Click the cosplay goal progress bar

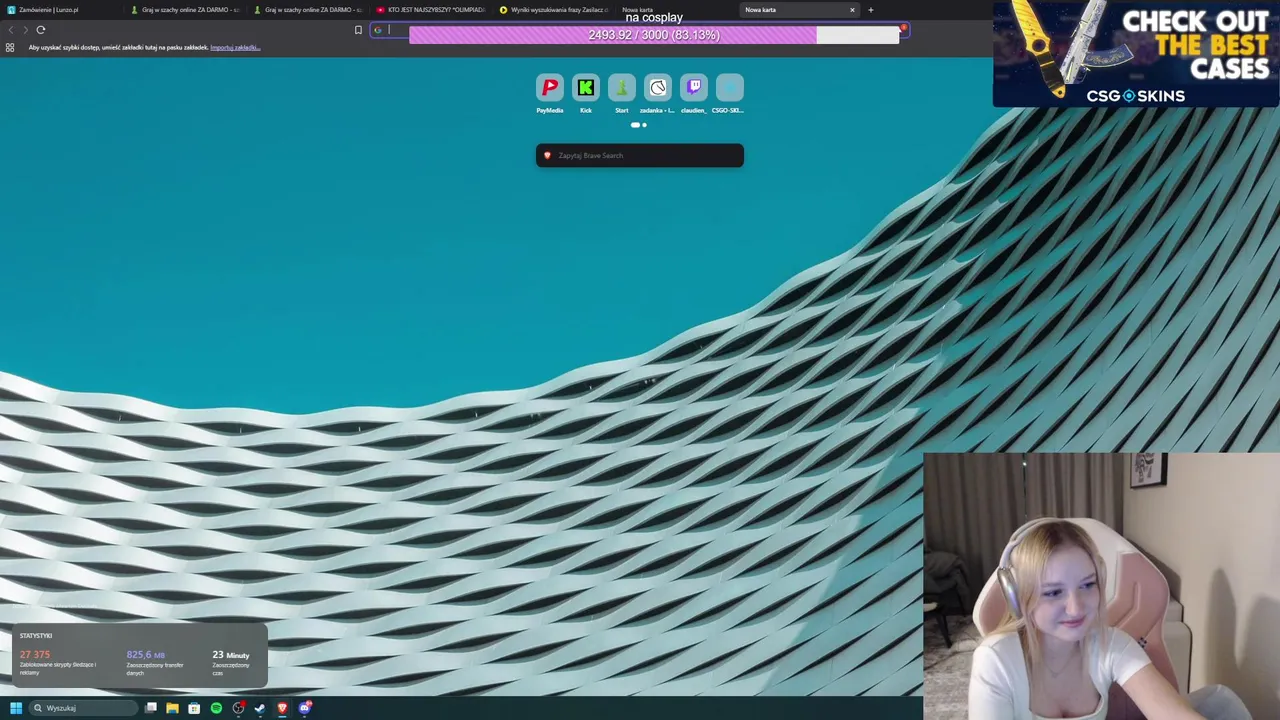point(654,35)
